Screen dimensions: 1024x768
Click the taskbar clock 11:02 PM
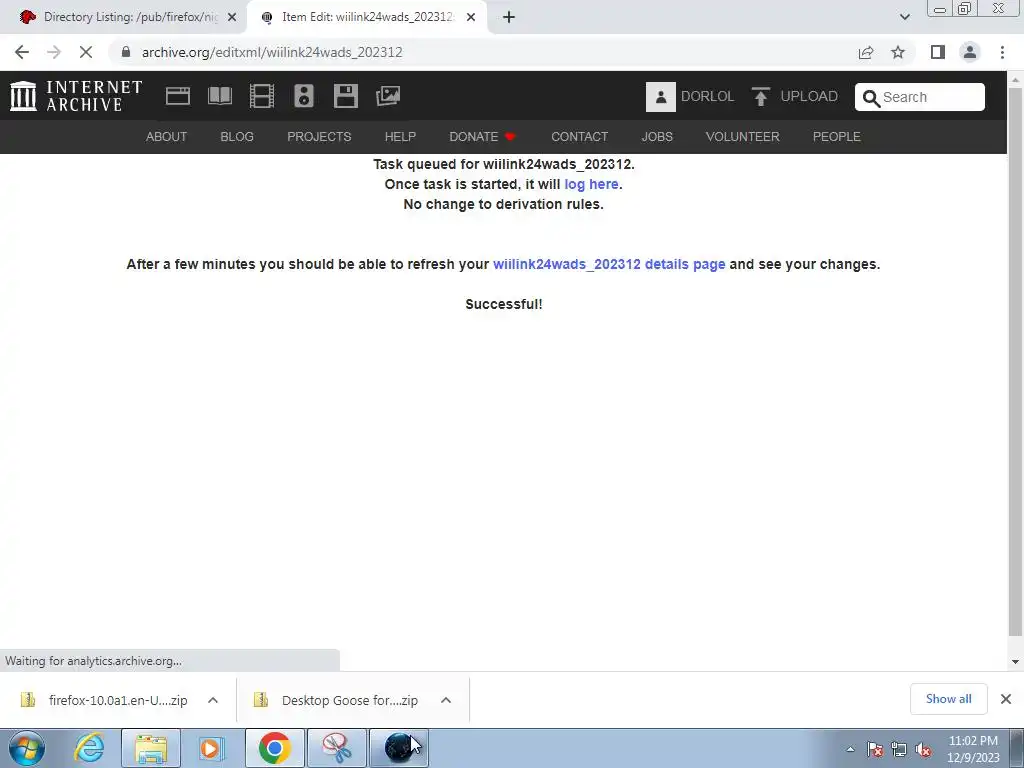(973, 741)
